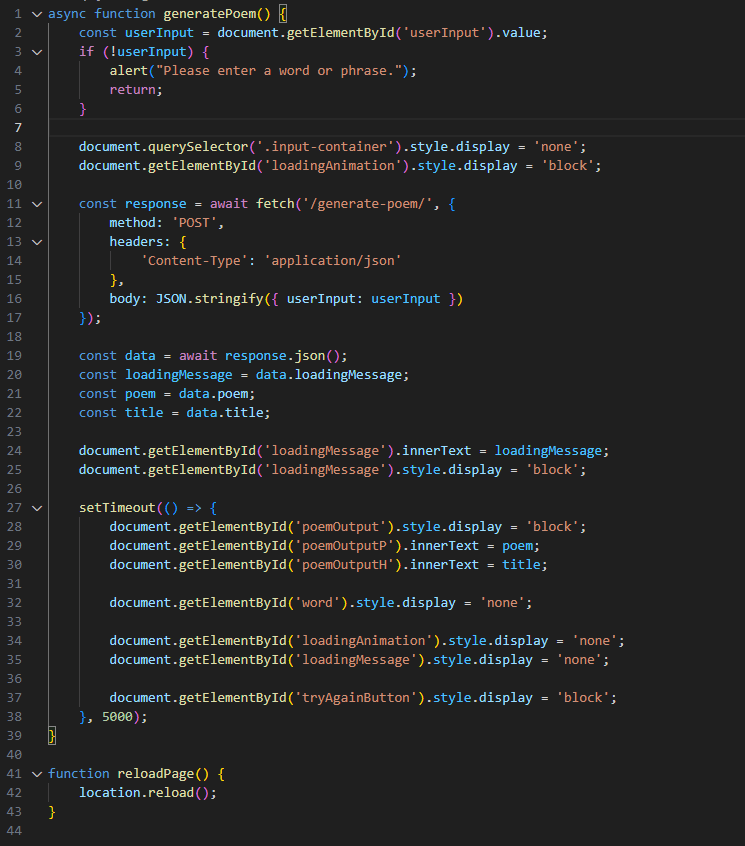Click the 'POST' method value

coord(193,223)
